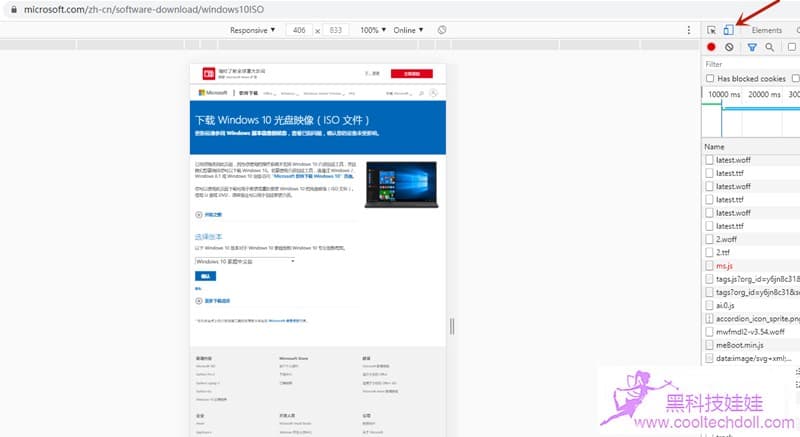This screenshot has height=437, width=800.
Task: Click the account avatar icon on page
Action: coord(434,93)
